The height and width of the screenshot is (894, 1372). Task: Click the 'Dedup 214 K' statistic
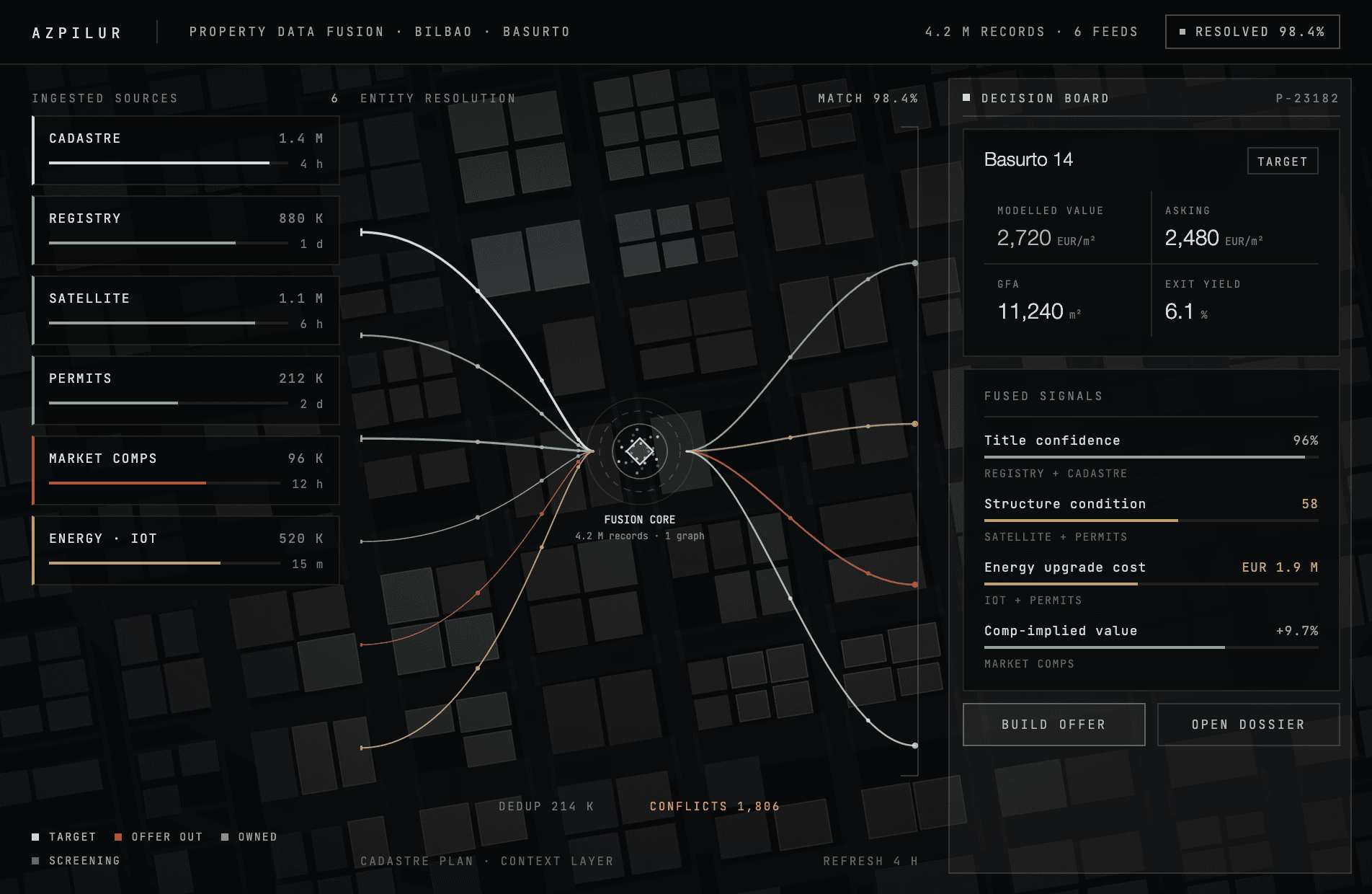546,806
